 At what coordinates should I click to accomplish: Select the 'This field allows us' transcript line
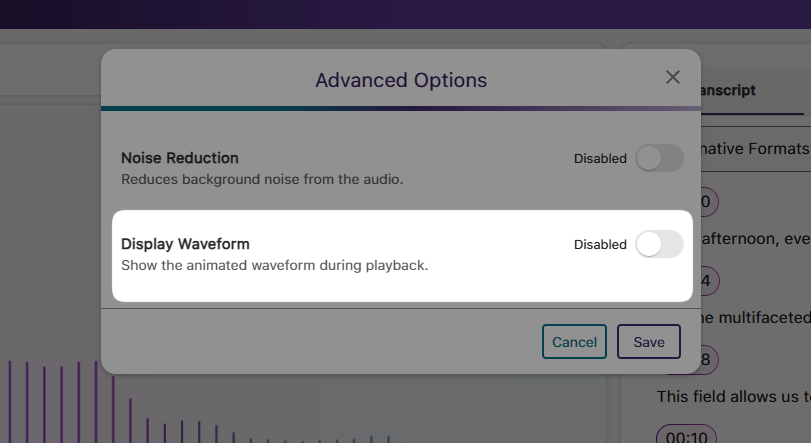pyautogui.click(x=732, y=396)
